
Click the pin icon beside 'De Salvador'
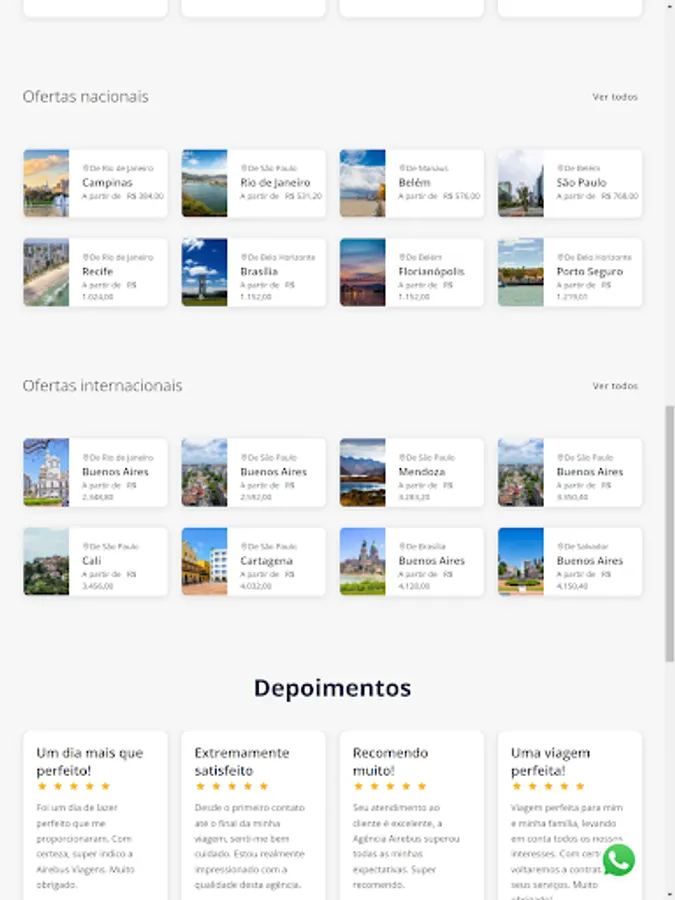coord(560,546)
